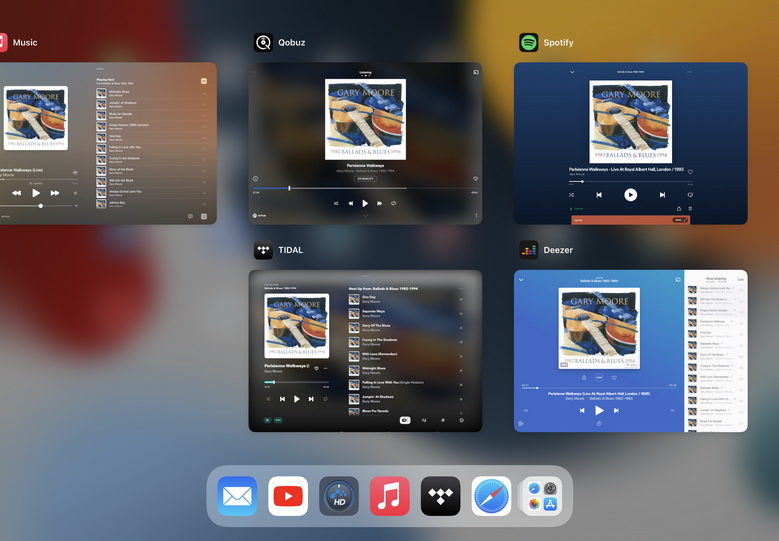Play the track in Deezer window
Image resolution: width=779 pixels, height=541 pixels.
pyautogui.click(x=599, y=410)
